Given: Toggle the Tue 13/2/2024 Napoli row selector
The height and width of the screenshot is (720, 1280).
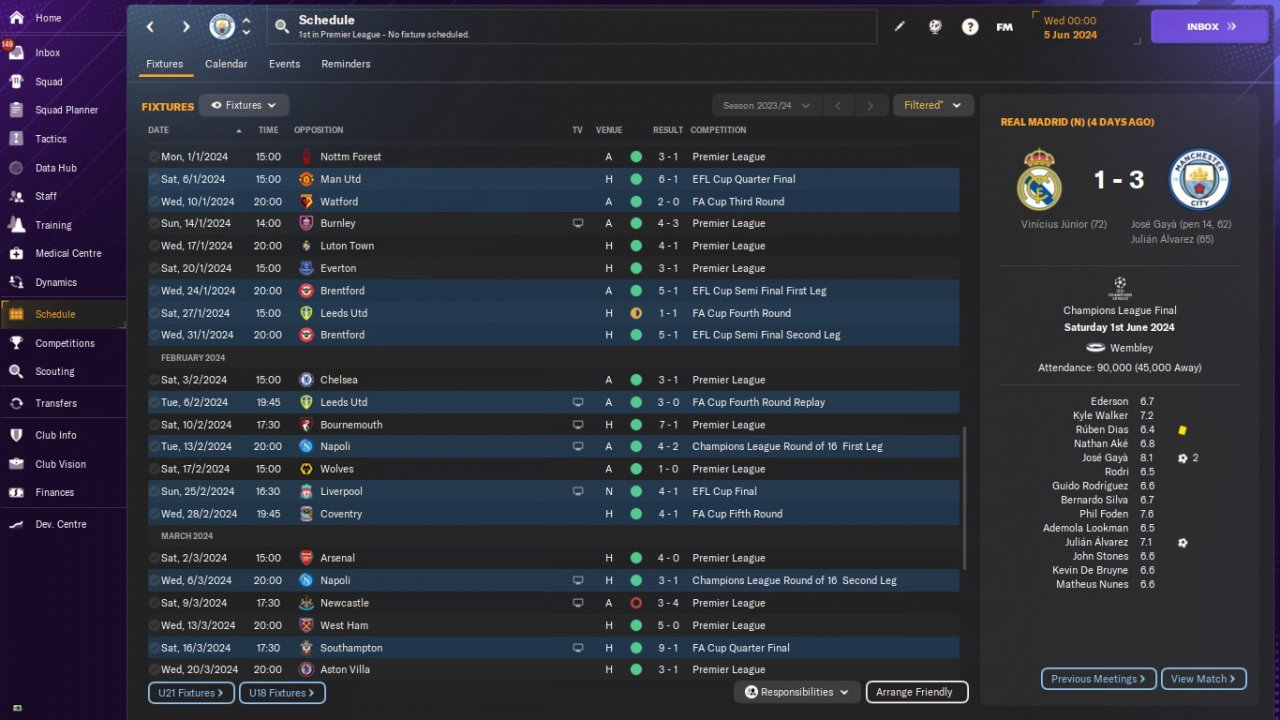Looking at the screenshot, I should tap(154, 447).
